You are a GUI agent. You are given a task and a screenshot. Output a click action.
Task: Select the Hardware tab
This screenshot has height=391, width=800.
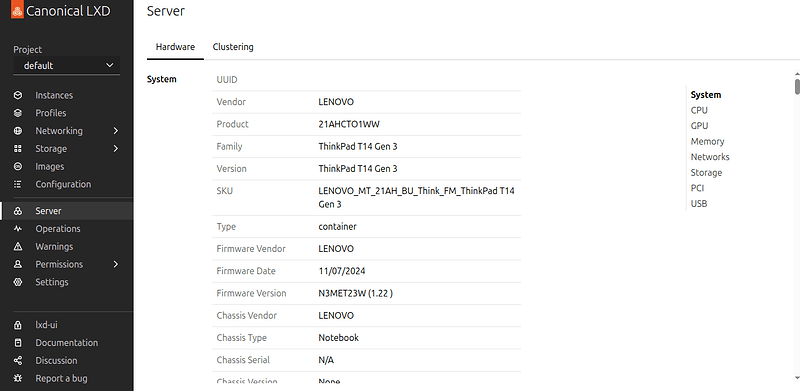175,47
